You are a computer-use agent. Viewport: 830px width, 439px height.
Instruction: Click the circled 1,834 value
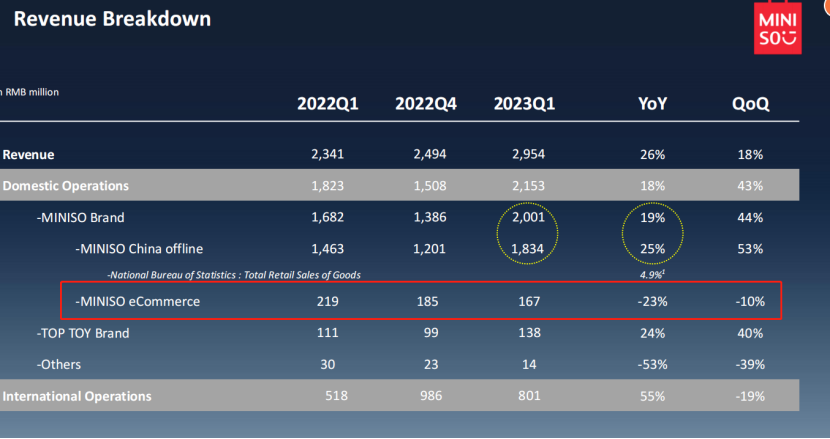tap(529, 248)
